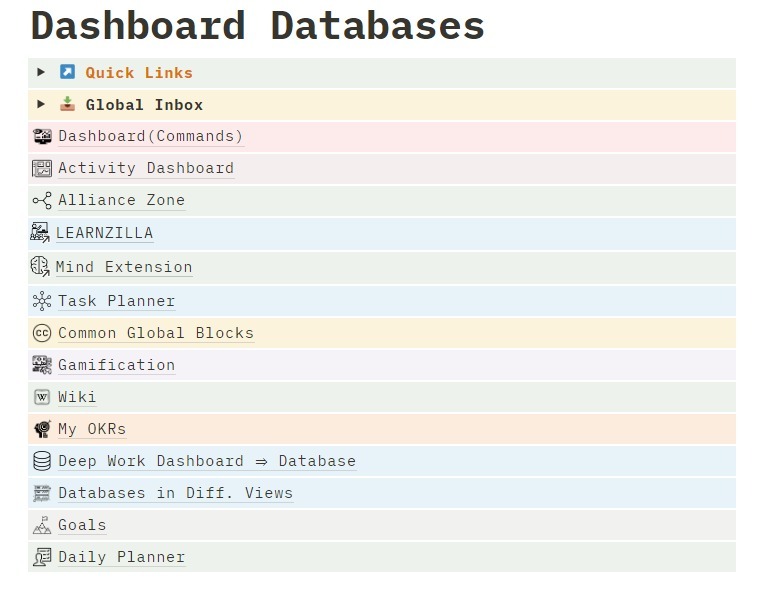Click the LEARNZILLA page icon
This screenshot has height=592, width=768.
40,233
